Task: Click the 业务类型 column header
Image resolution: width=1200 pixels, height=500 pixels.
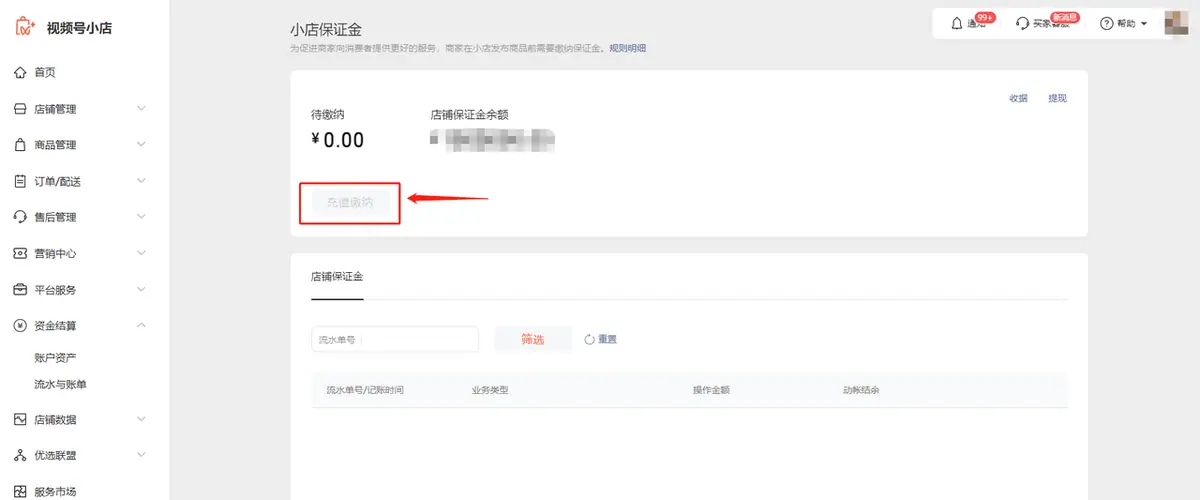Action: pos(490,390)
